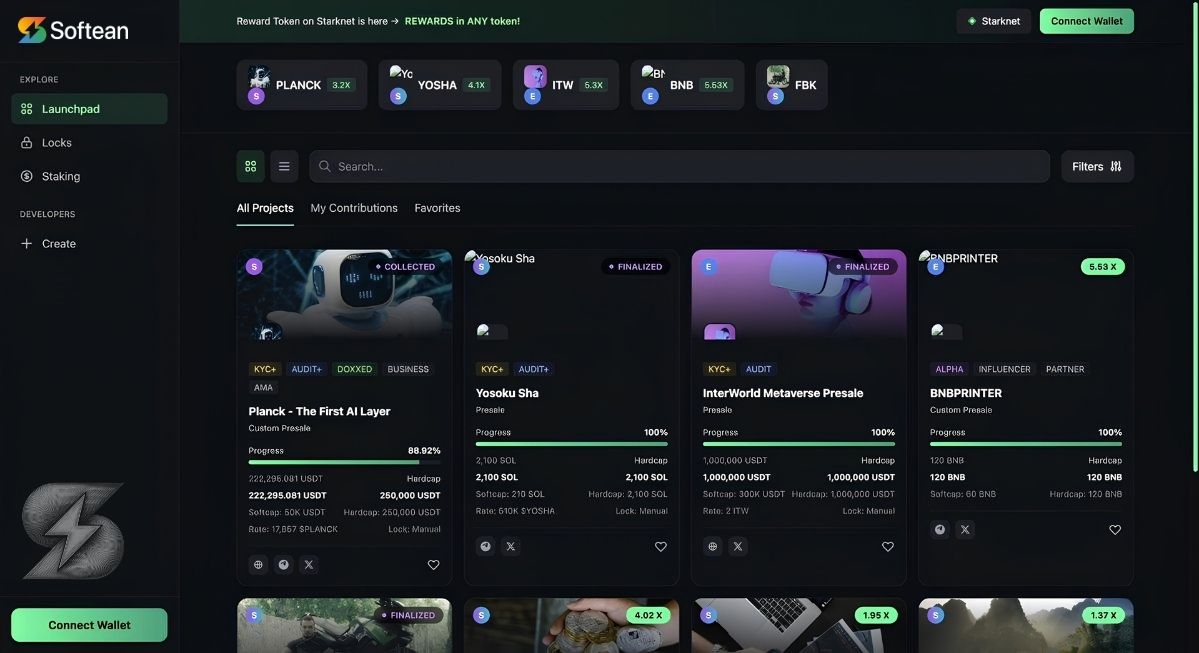Focus the project Search field

coord(679,166)
